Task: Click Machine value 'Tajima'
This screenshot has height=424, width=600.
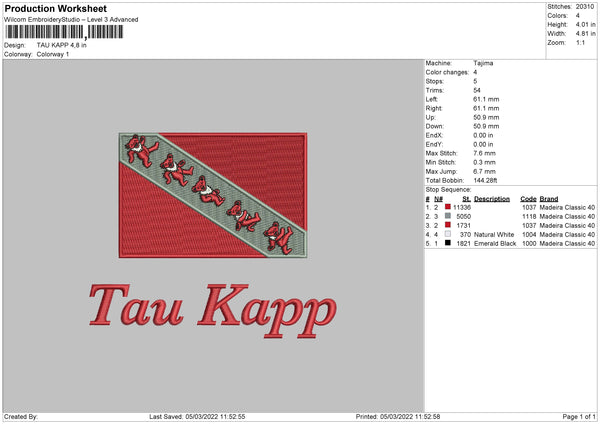Action: pyautogui.click(x=483, y=63)
